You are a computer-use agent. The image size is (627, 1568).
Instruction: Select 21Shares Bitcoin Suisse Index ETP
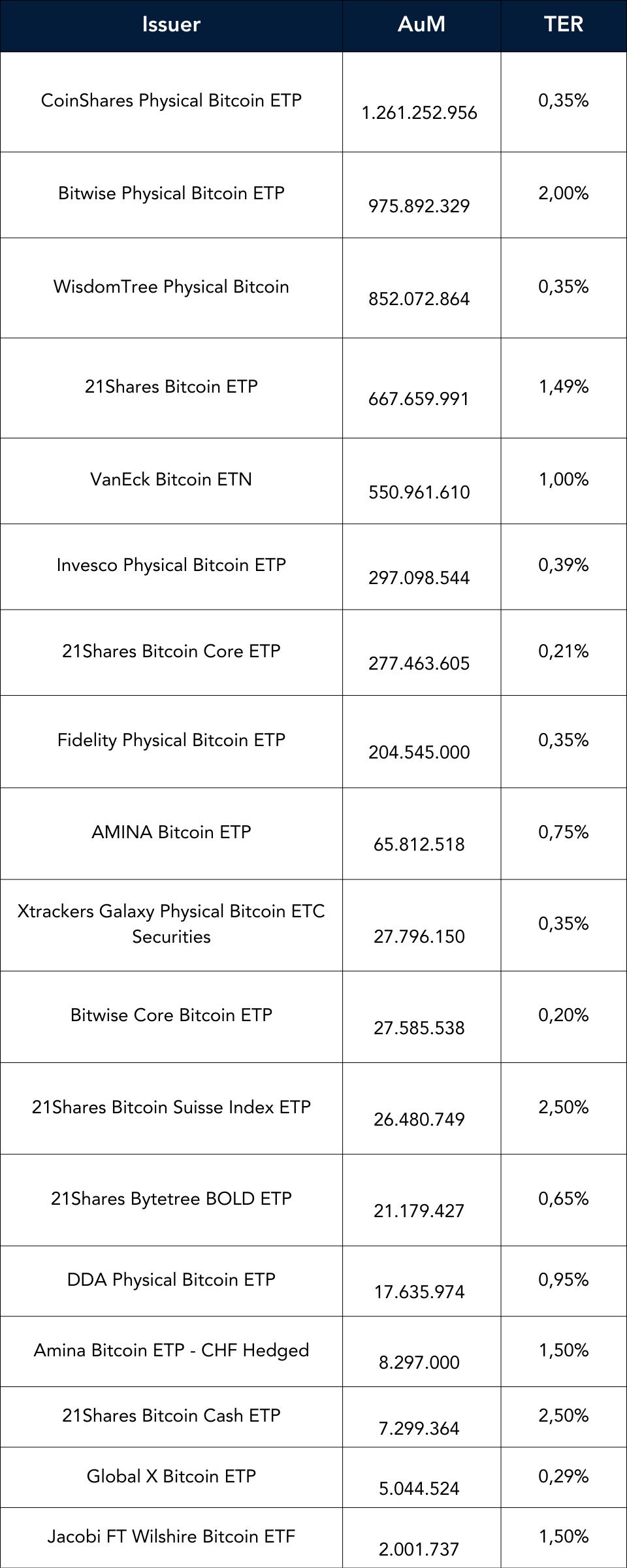point(171,1107)
